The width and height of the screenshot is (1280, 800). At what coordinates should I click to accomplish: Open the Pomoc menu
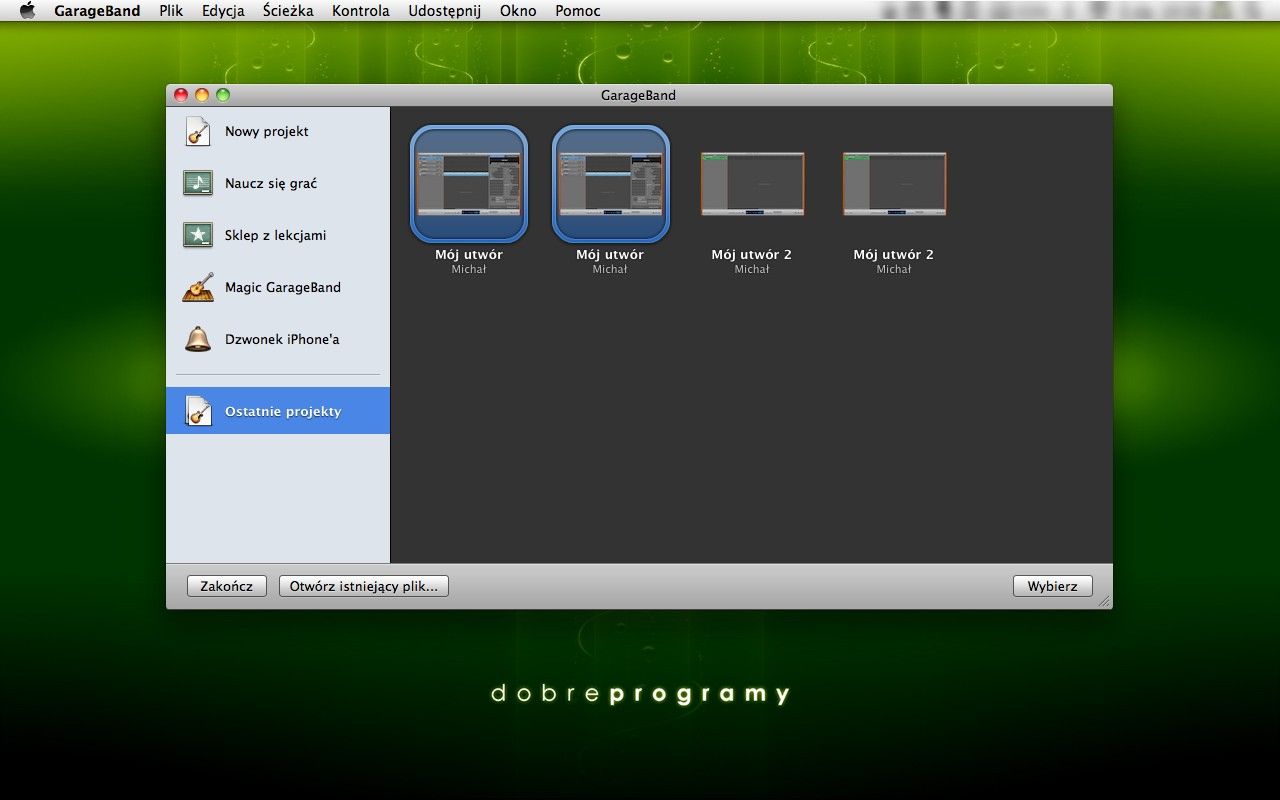[578, 11]
